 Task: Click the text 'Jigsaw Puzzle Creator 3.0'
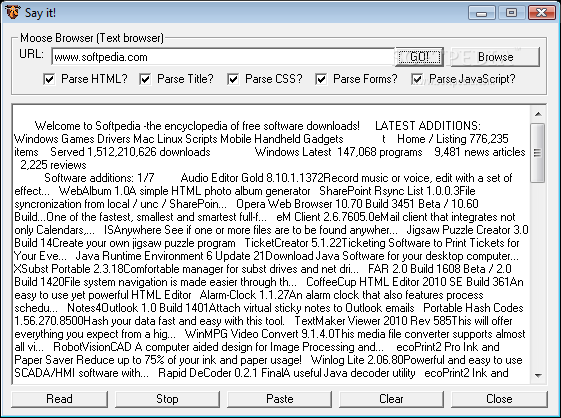point(467,230)
